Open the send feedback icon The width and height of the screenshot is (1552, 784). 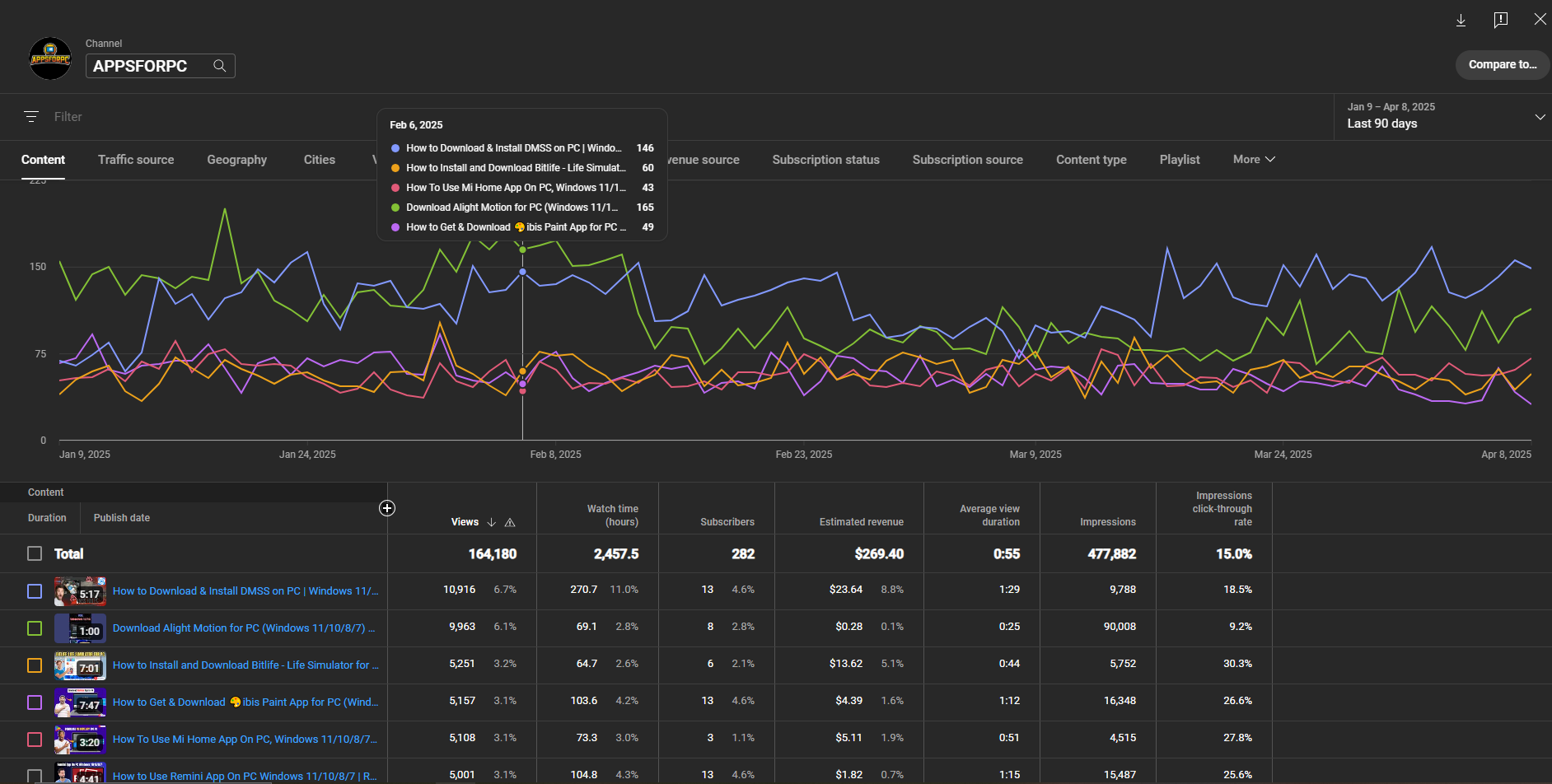pos(1501,20)
